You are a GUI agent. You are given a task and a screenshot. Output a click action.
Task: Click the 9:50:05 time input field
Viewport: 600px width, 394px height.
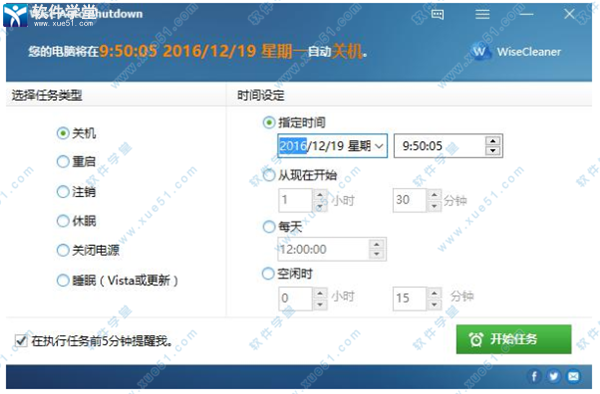click(440, 146)
